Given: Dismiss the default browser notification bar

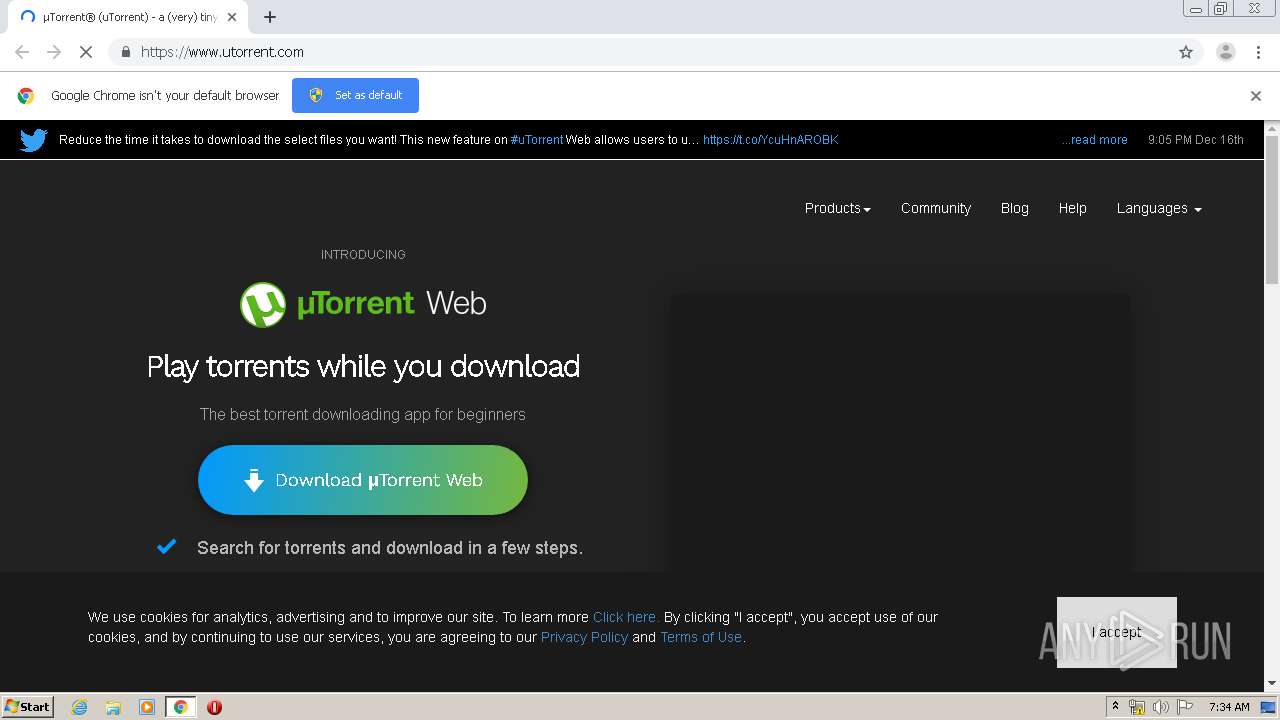Looking at the screenshot, I should pyautogui.click(x=1256, y=96).
